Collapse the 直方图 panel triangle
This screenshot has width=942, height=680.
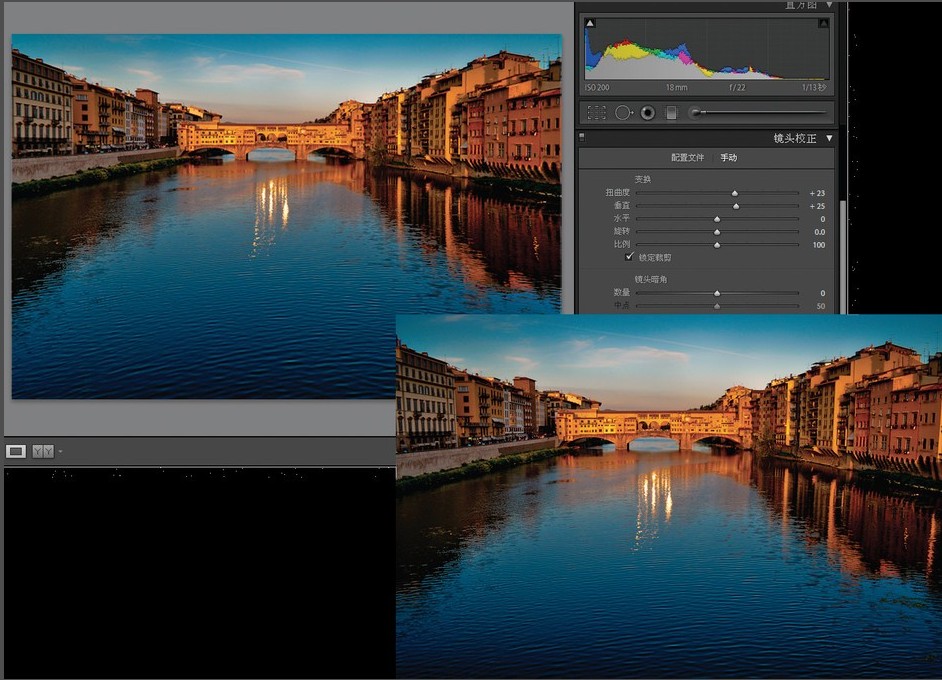coord(829,5)
